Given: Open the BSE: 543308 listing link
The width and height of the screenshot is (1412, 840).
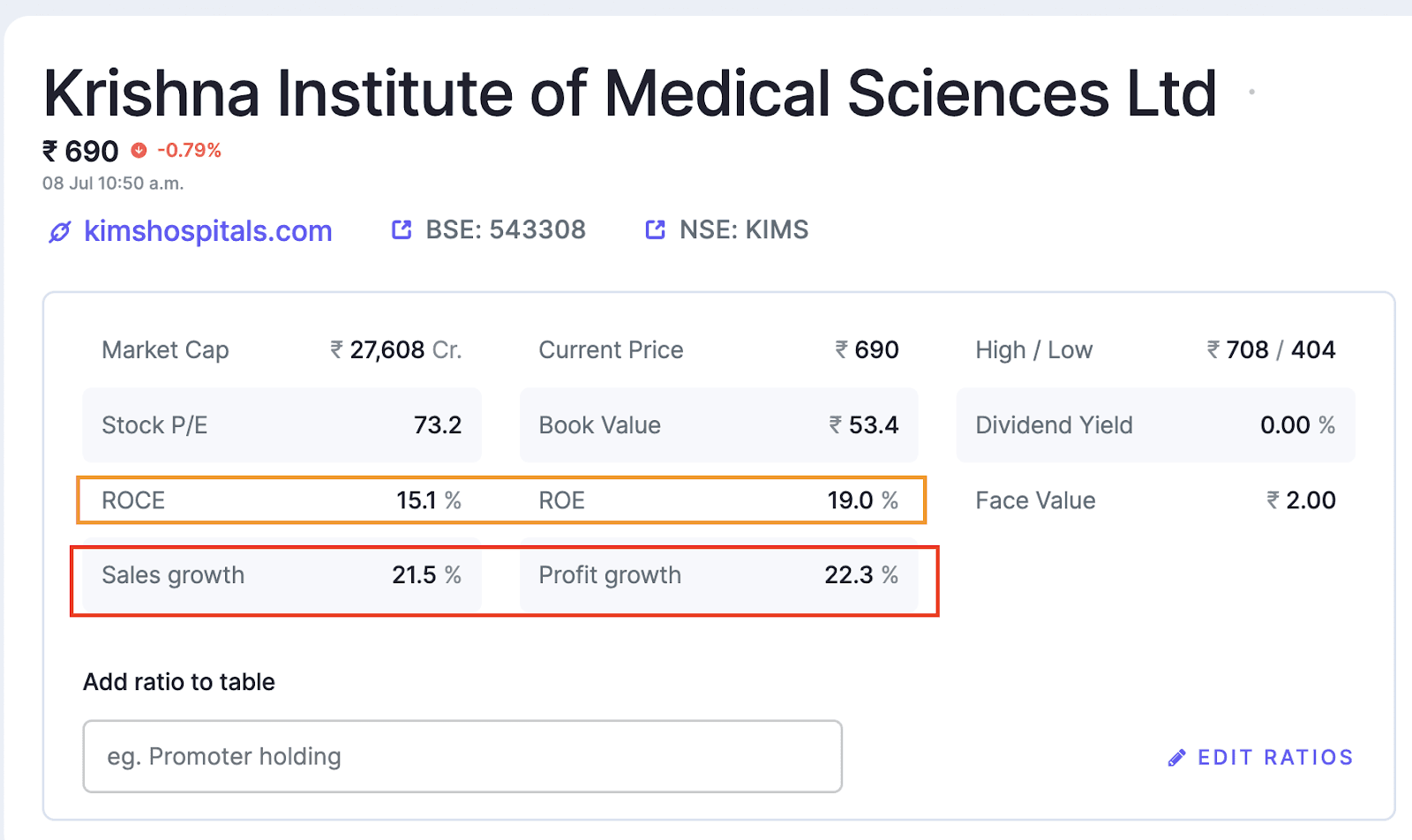Looking at the screenshot, I should point(505,230).
